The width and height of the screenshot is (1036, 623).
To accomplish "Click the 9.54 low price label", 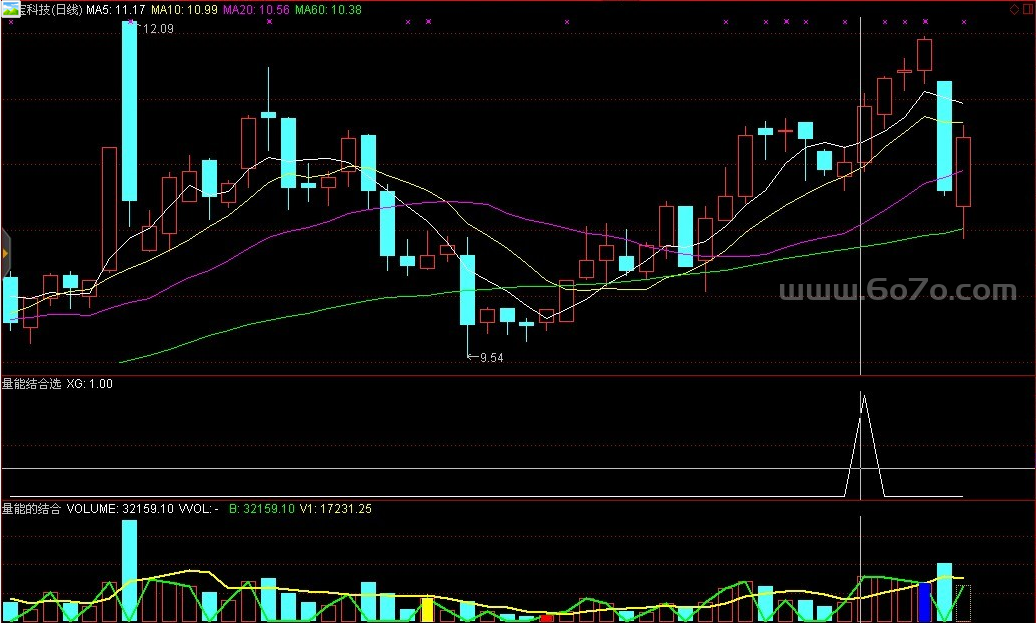I will click(x=492, y=357).
